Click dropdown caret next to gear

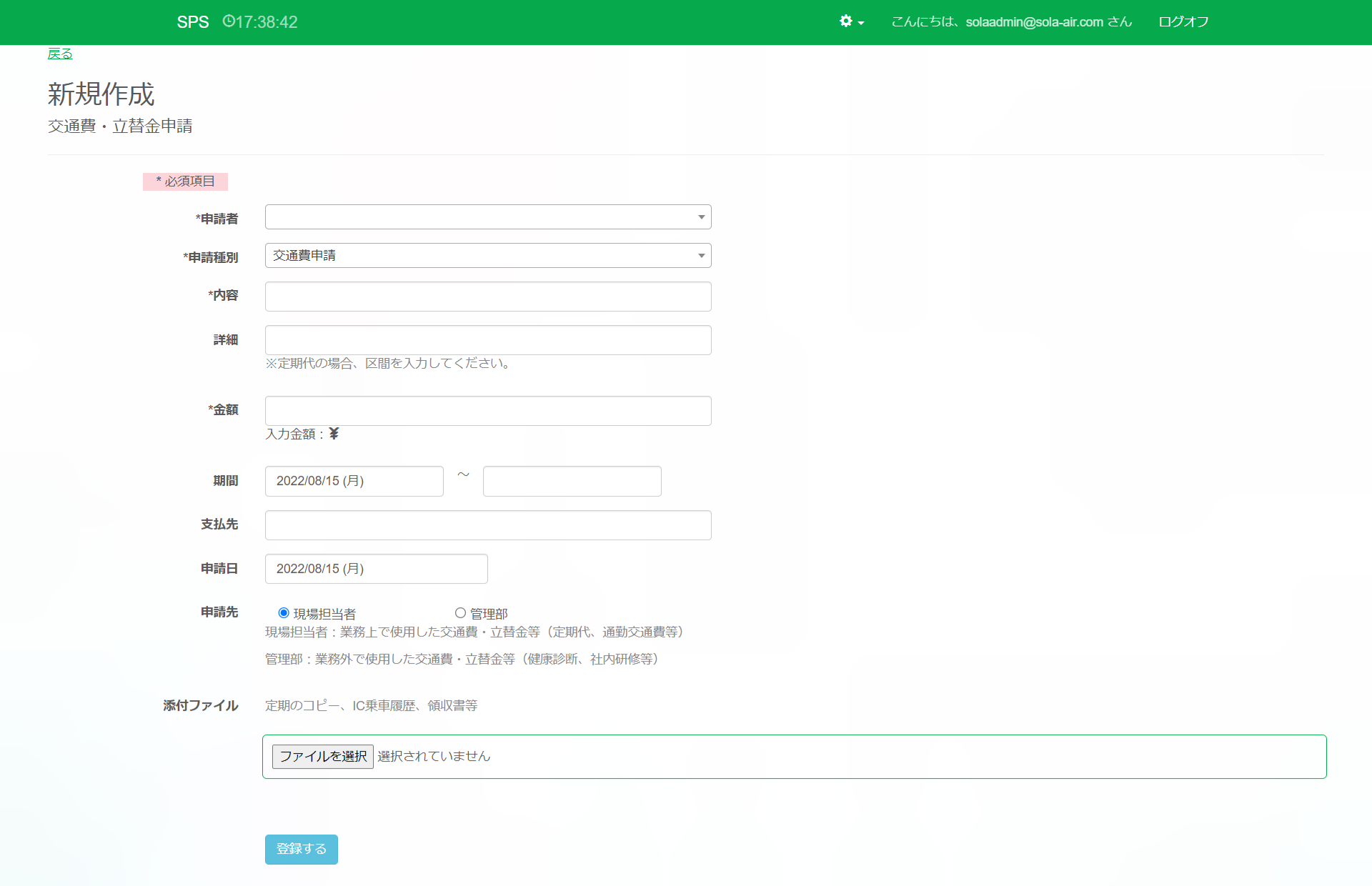coord(861,23)
